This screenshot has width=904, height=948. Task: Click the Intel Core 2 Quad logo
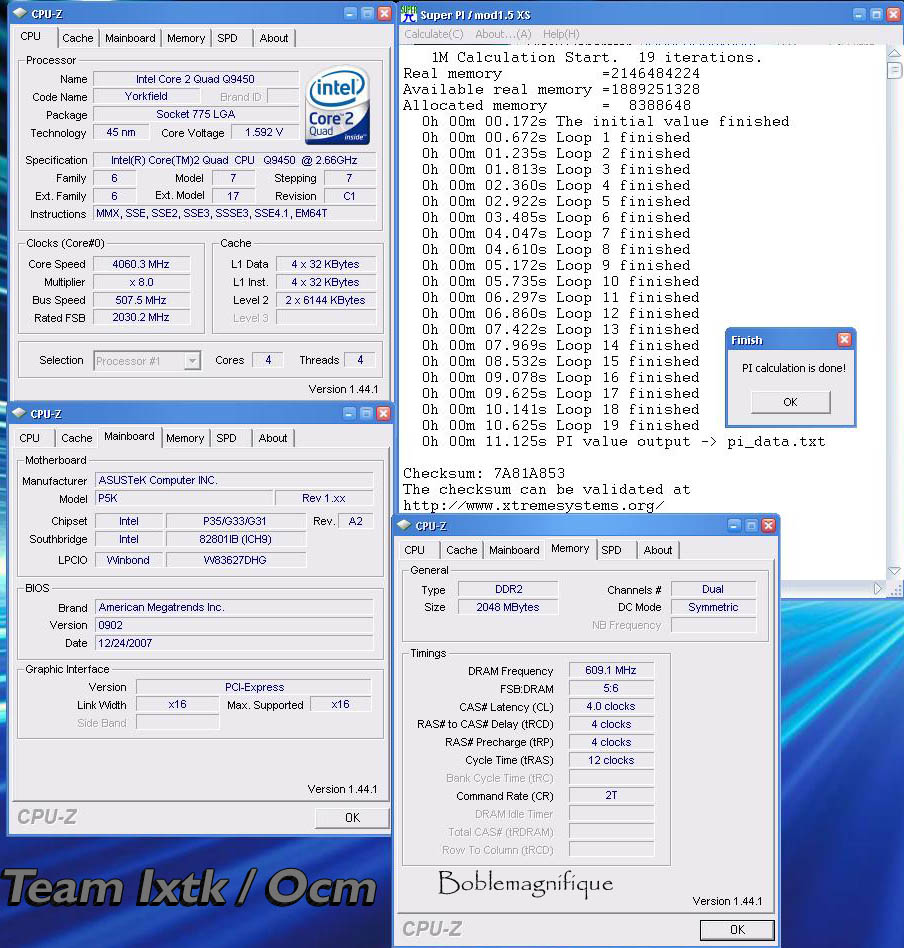point(337,106)
